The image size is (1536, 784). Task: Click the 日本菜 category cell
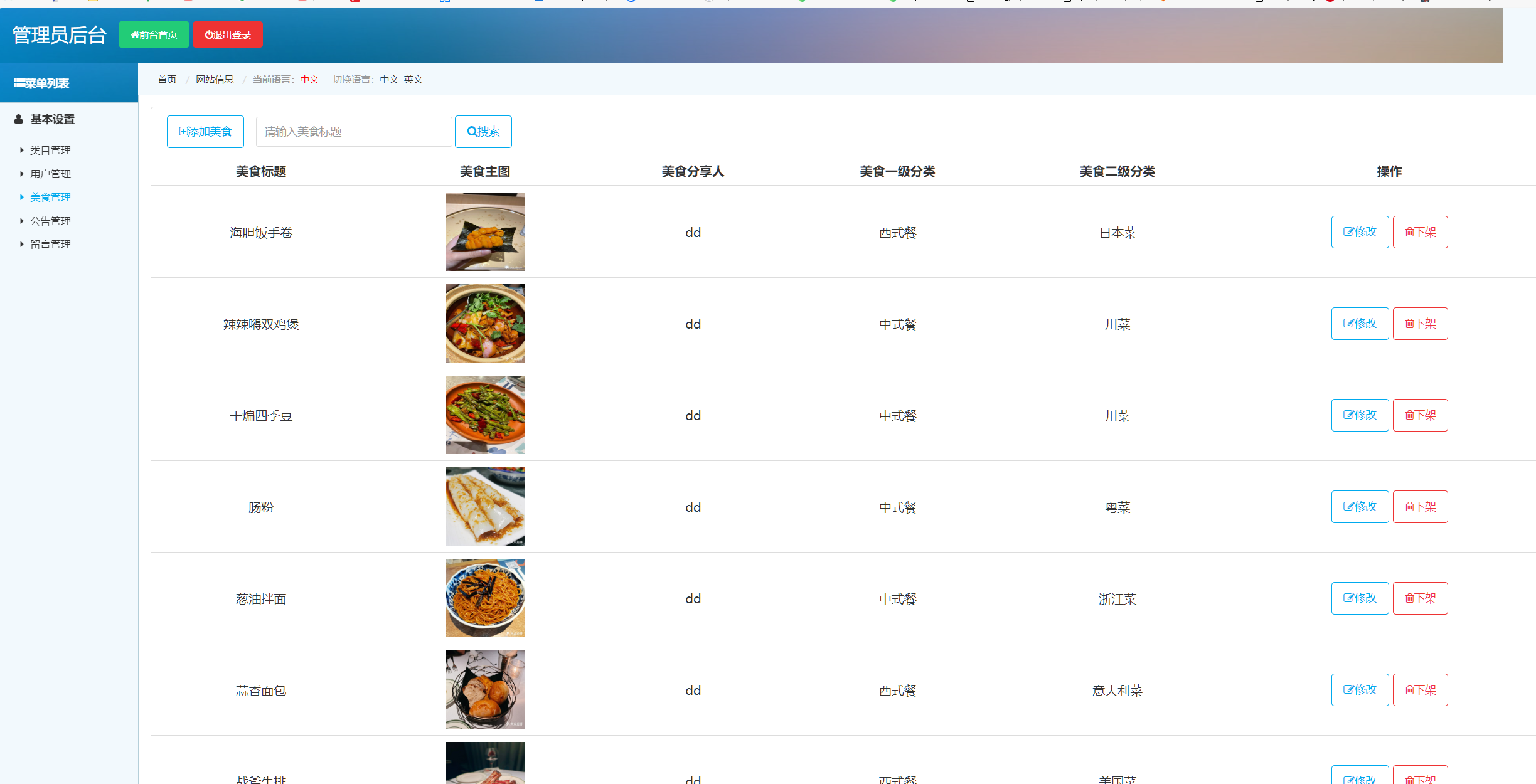coord(1117,233)
